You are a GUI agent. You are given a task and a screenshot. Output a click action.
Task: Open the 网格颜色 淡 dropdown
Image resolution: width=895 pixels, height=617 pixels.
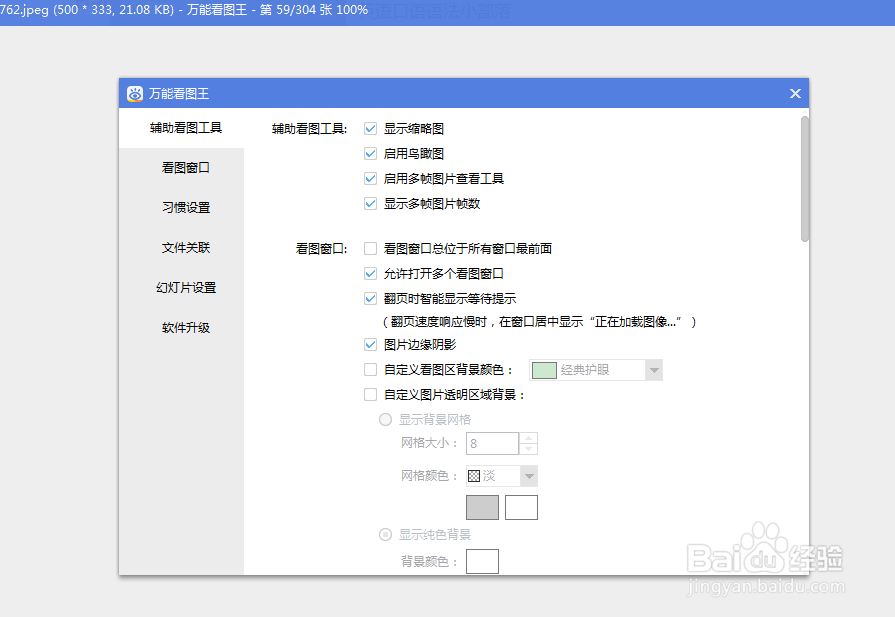531,475
